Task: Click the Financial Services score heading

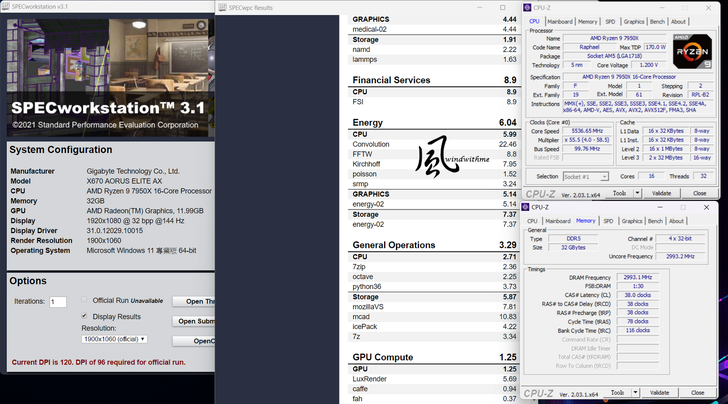Action: [x=434, y=80]
